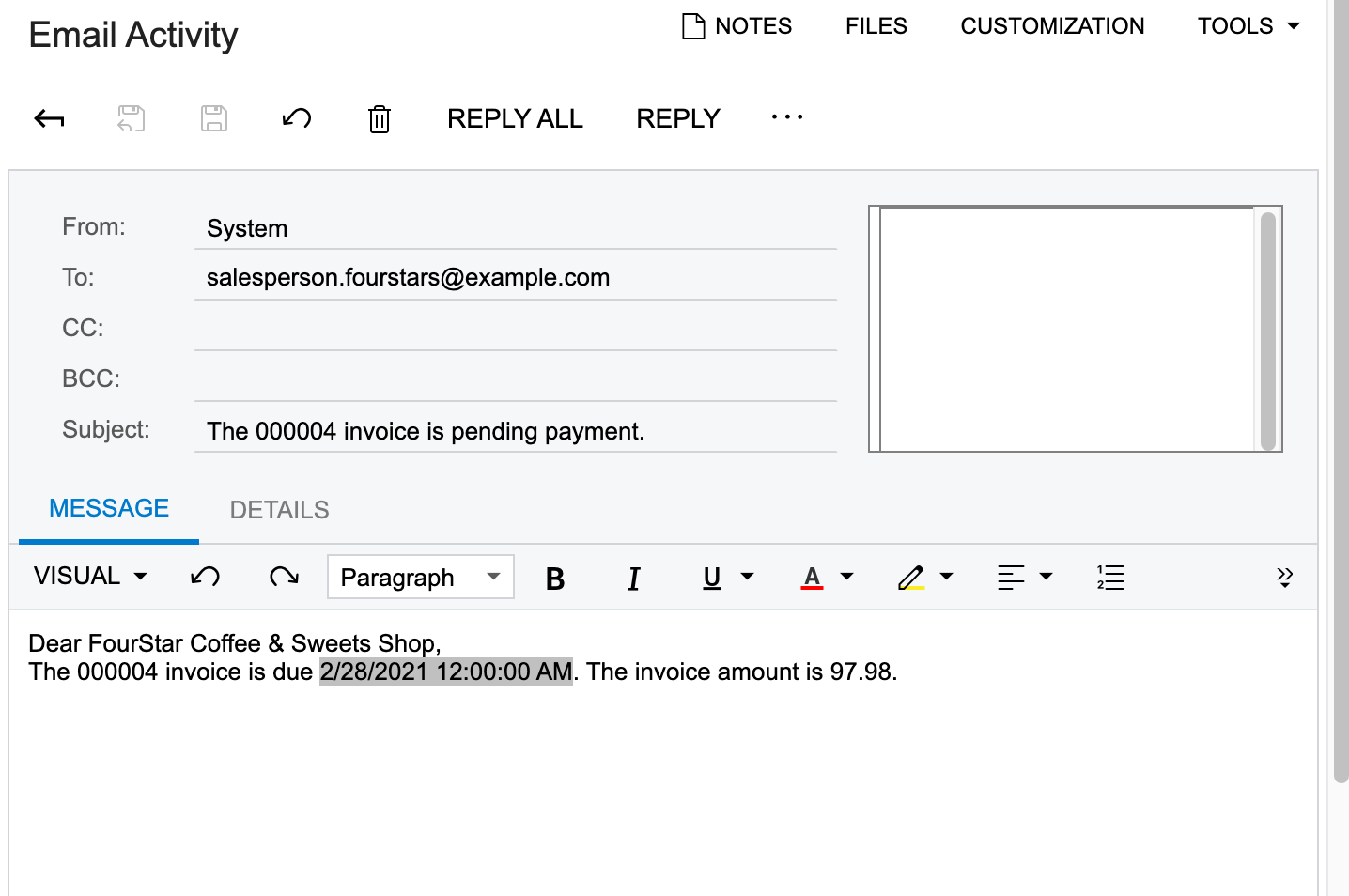Click the REPLY ALL button
Image resolution: width=1349 pixels, height=896 pixels.
(515, 118)
